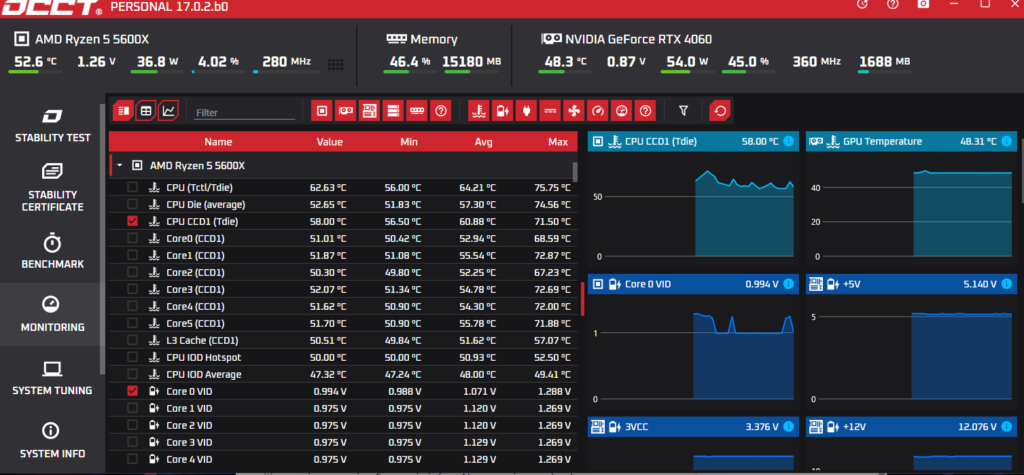Toggle CPU hardware sensor filter icon
The width and height of the screenshot is (1024, 475).
tap(321, 110)
